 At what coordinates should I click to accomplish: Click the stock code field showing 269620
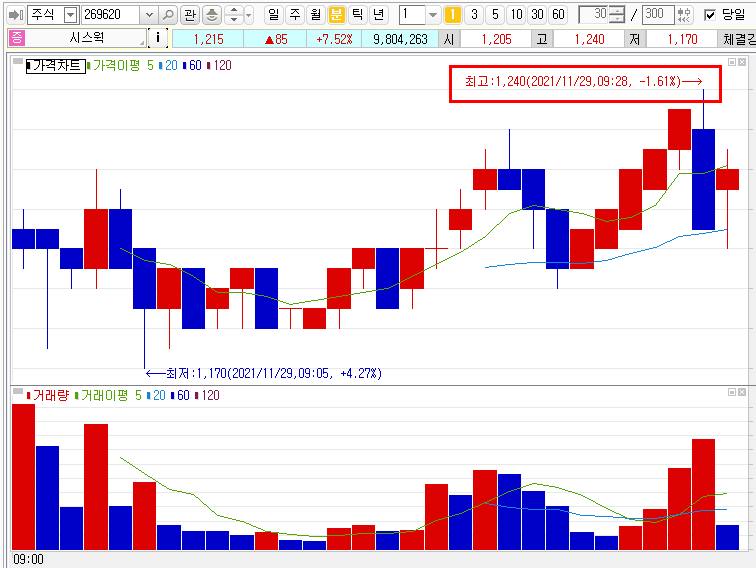point(111,15)
